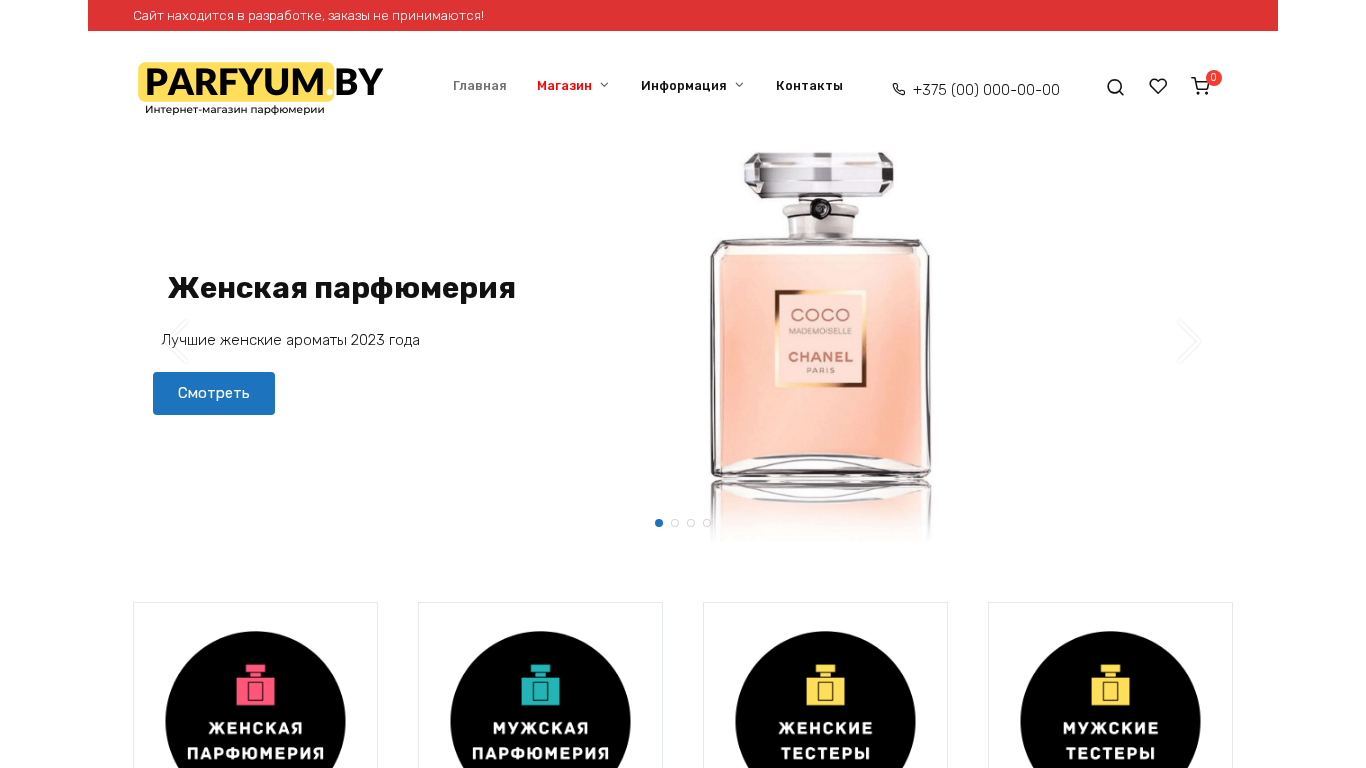Viewport: 1366px width, 768px height.
Task: Click the PARFYUM.BY logo
Action: (260, 88)
